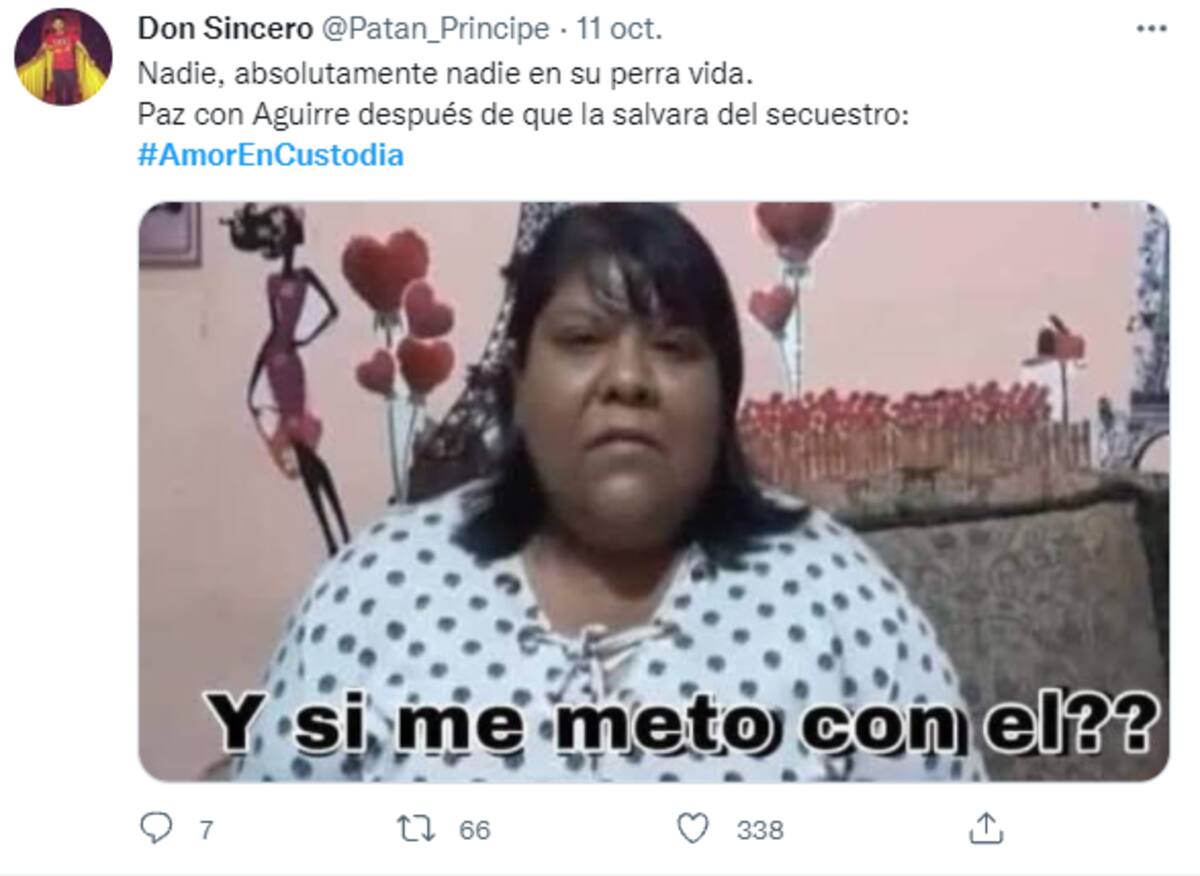Click the retweet count showing 66
Viewport: 1200px width, 876px height.
(x=475, y=830)
